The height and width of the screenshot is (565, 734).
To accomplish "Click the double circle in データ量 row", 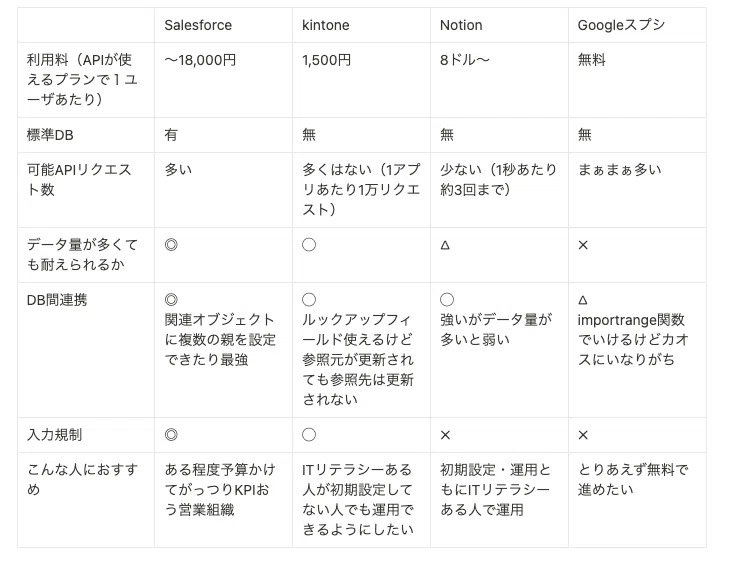I will [x=171, y=245].
